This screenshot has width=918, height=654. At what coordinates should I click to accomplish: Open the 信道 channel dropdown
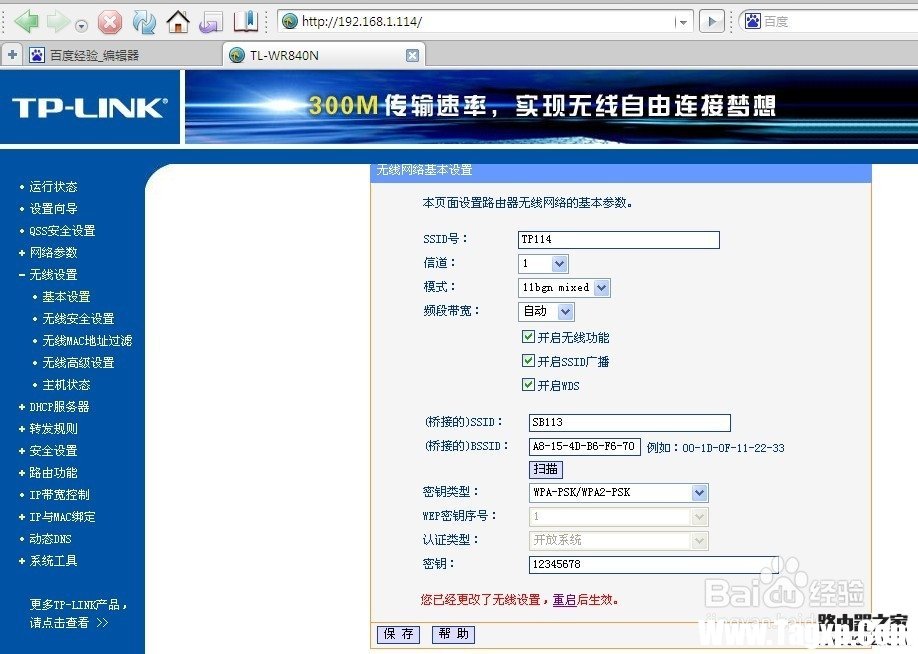(x=543, y=263)
